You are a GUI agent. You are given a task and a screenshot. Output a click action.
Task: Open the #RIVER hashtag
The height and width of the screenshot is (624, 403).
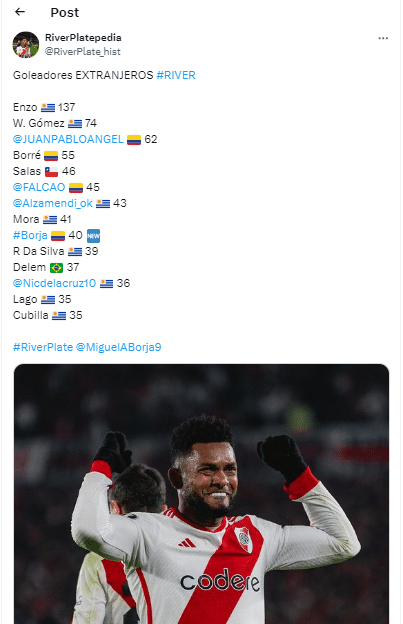click(176, 75)
